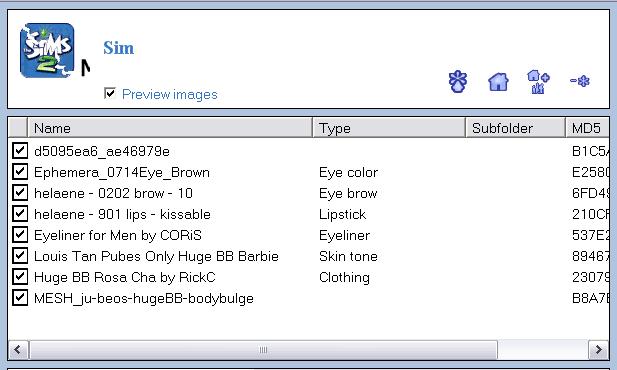The image size is (617, 370).
Task: Toggle checkbox for helaene - 0202 brow - 10
Action: click(x=20, y=192)
